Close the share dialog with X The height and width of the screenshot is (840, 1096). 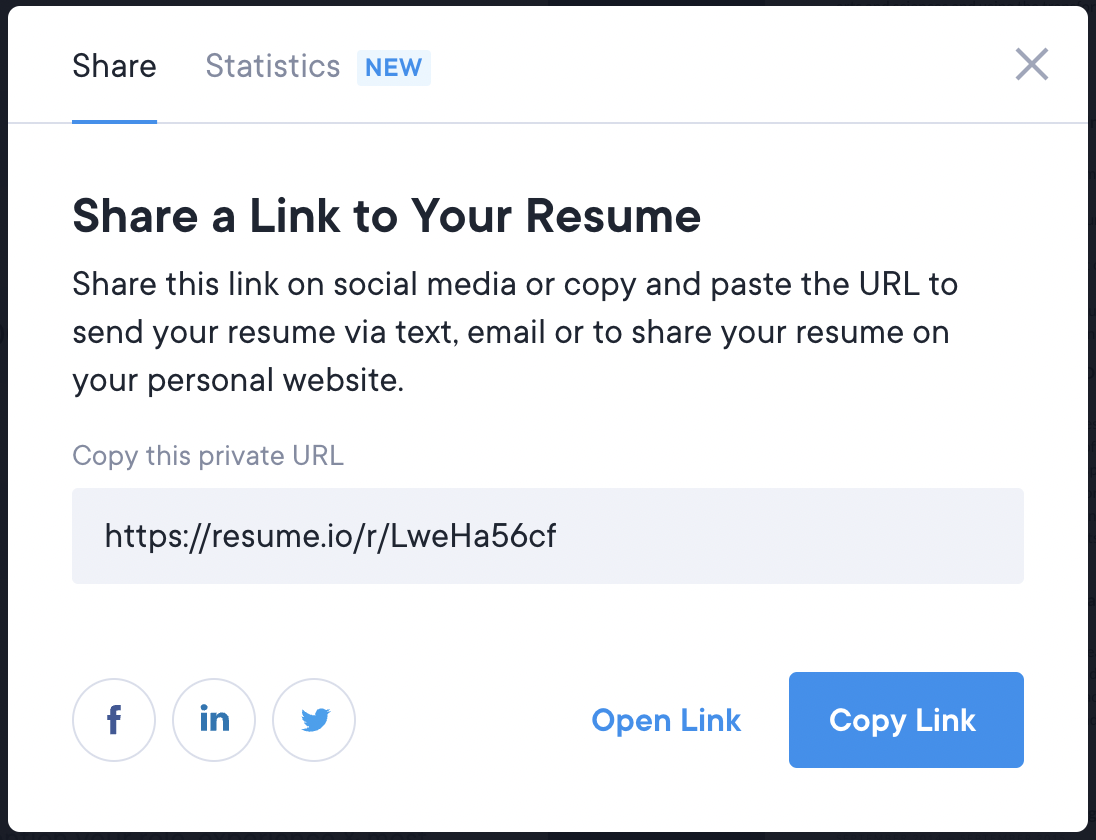pyautogui.click(x=1031, y=66)
